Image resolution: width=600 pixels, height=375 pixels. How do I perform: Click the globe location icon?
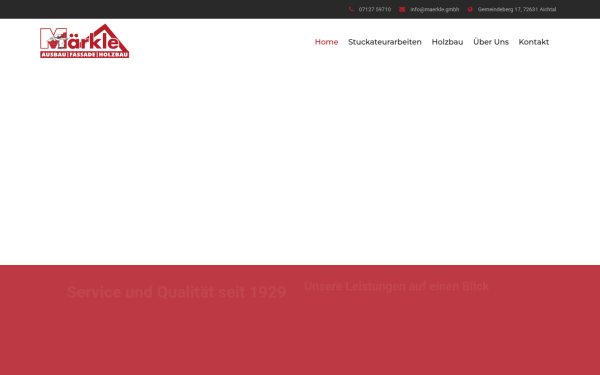[470, 9]
